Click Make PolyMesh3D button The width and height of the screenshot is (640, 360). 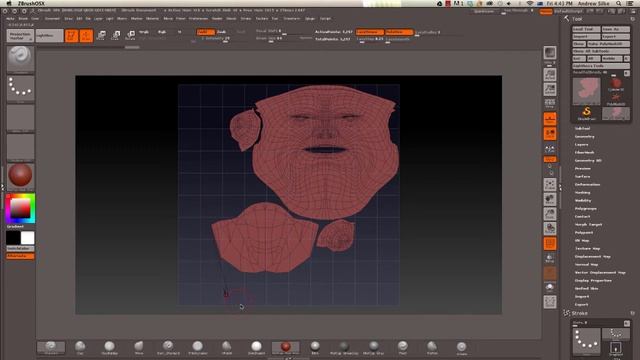point(609,44)
